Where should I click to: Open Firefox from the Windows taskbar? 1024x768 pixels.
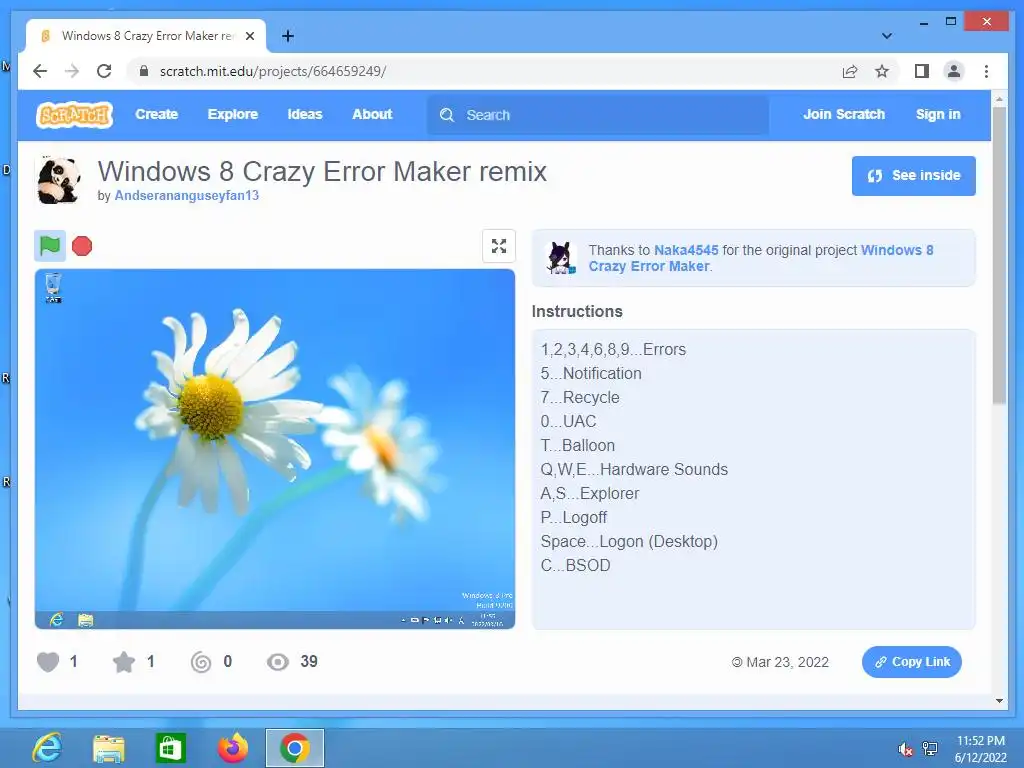(x=233, y=748)
